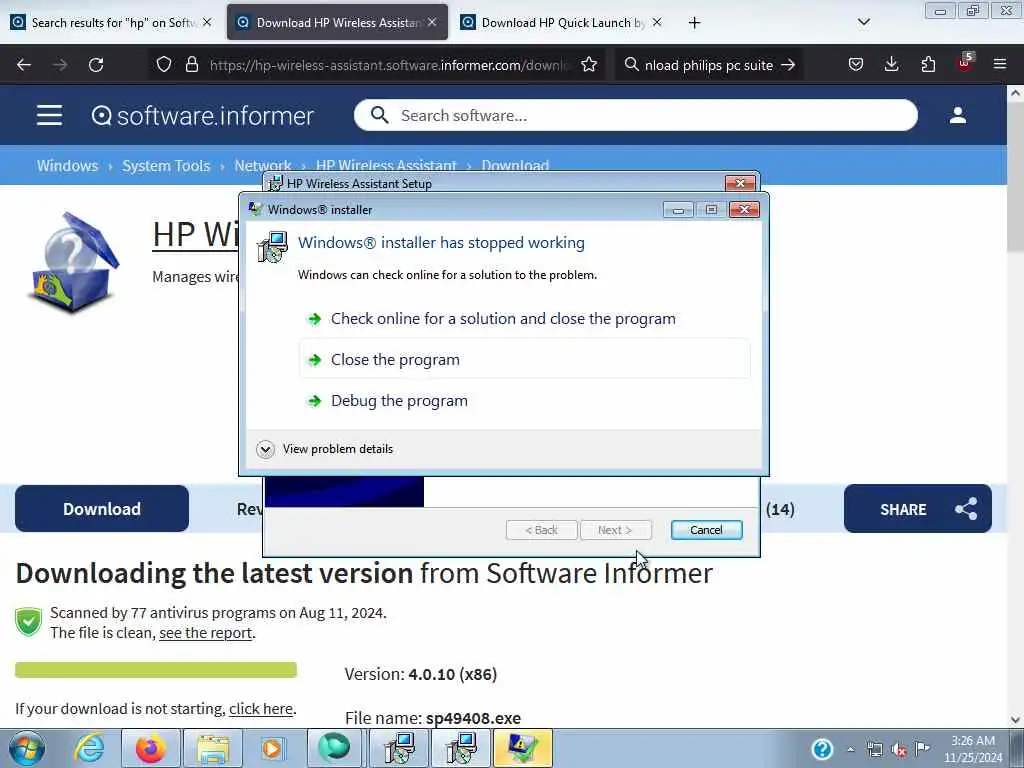
Task: Click the HP Wireless Assistant box thumbnail
Action: (73, 263)
